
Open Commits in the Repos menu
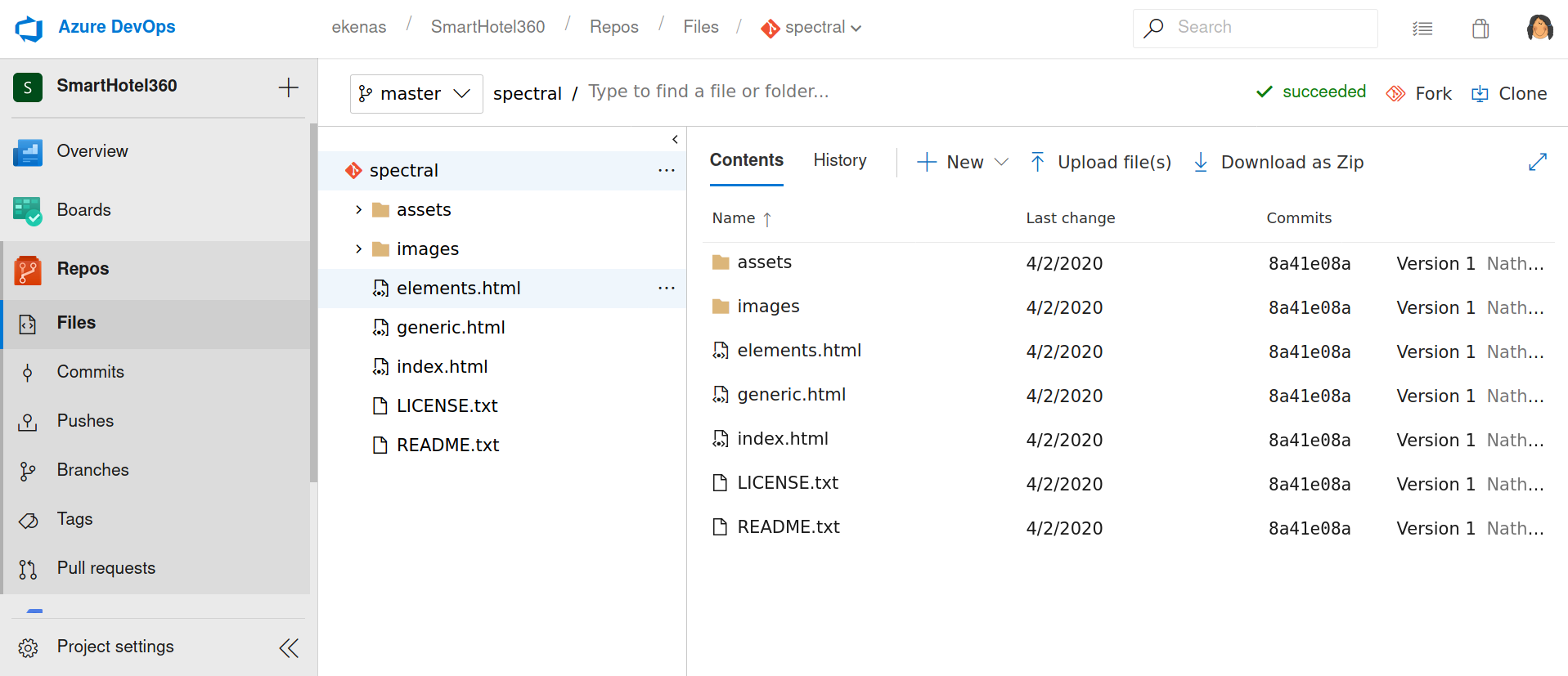90,372
